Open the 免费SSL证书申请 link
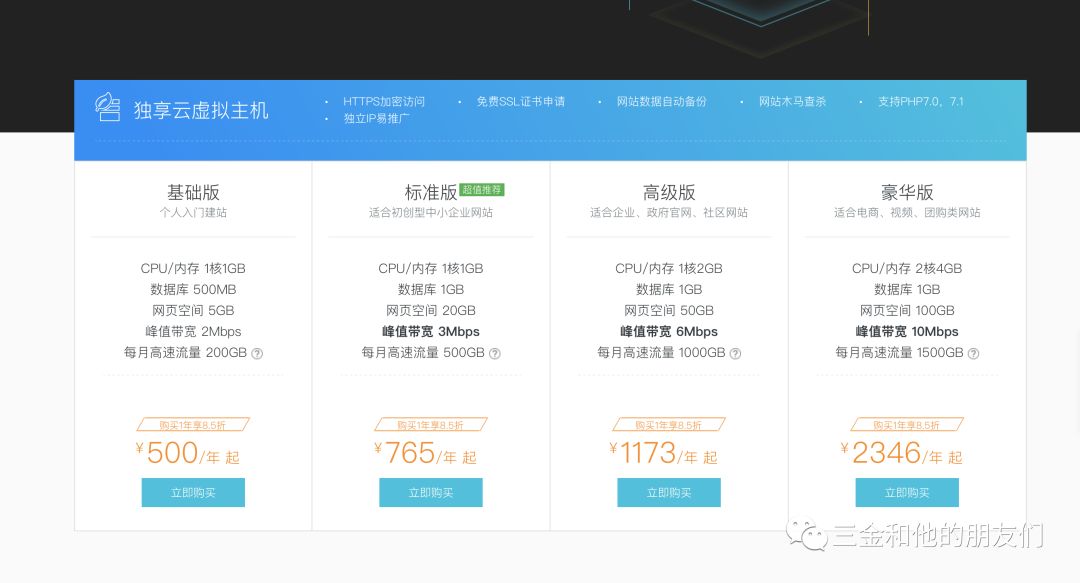Image resolution: width=1080 pixels, height=583 pixels. pyautogui.click(x=521, y=101)
